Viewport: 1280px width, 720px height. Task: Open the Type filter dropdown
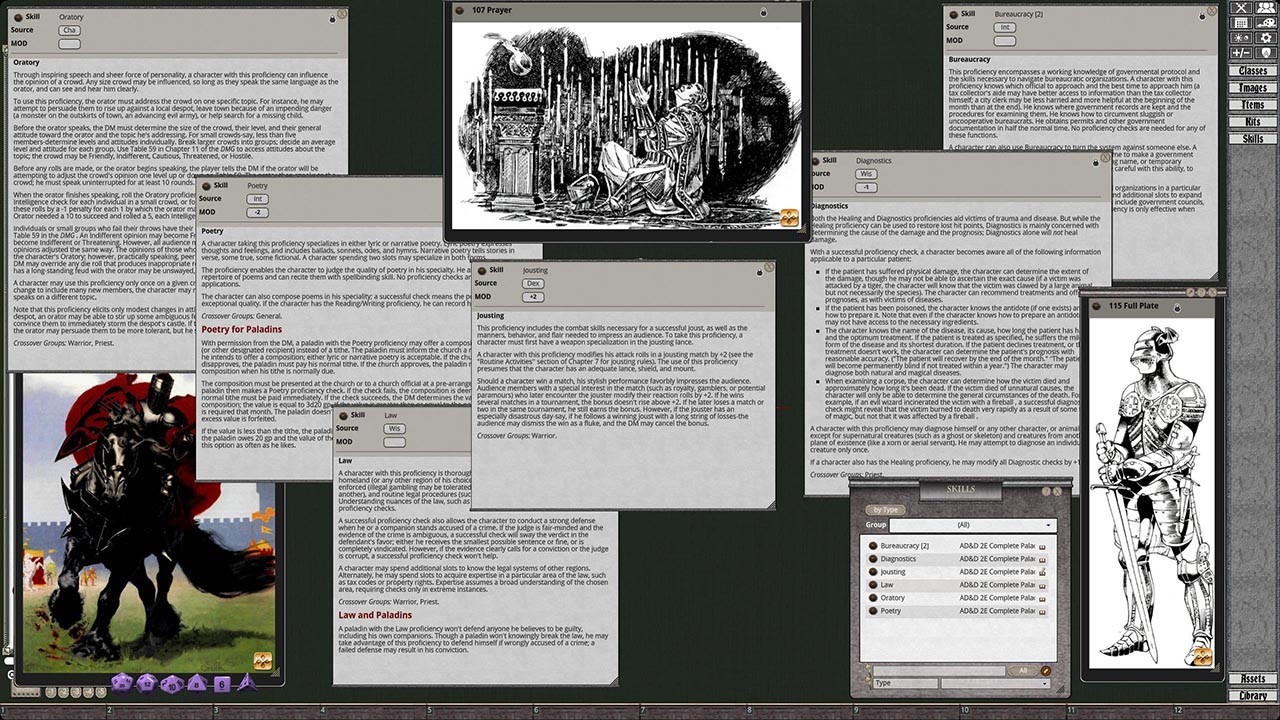906,683
